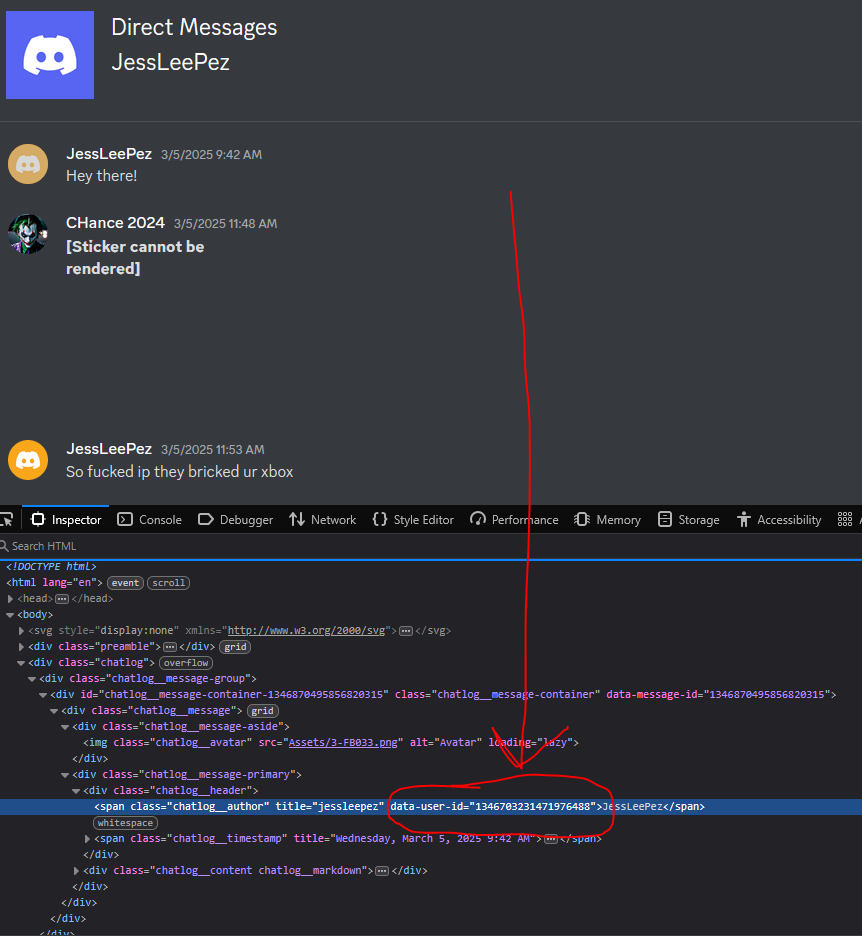The height and width of the screenshot is (936, 862).
Task: Open the Console tab
Action: pos(150,519)
